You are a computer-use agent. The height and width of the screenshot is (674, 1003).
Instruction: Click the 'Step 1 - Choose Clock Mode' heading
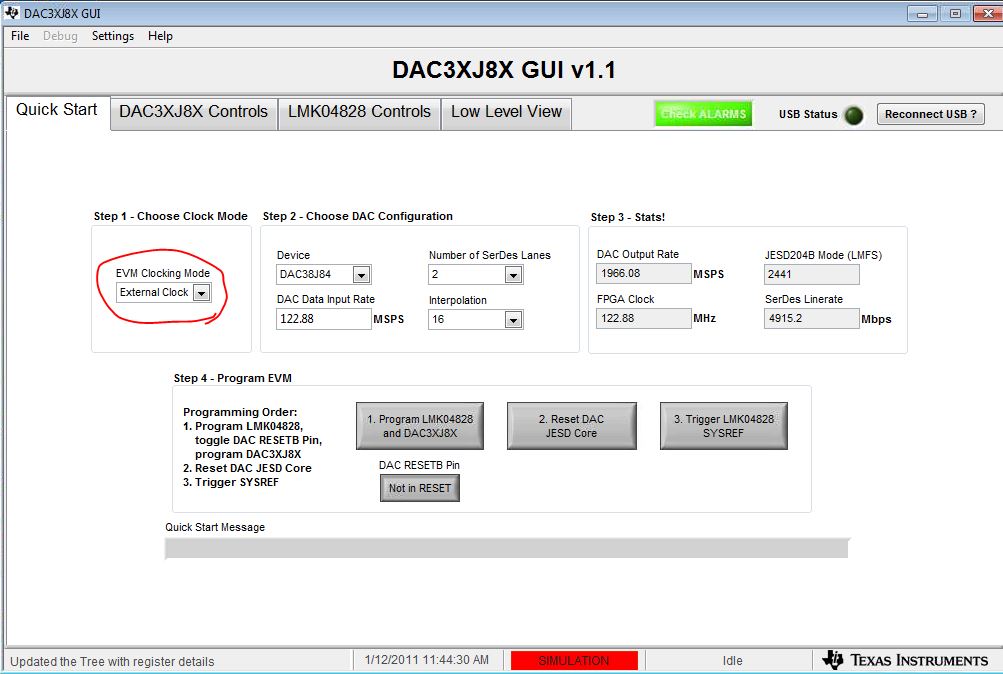(170, 216)
